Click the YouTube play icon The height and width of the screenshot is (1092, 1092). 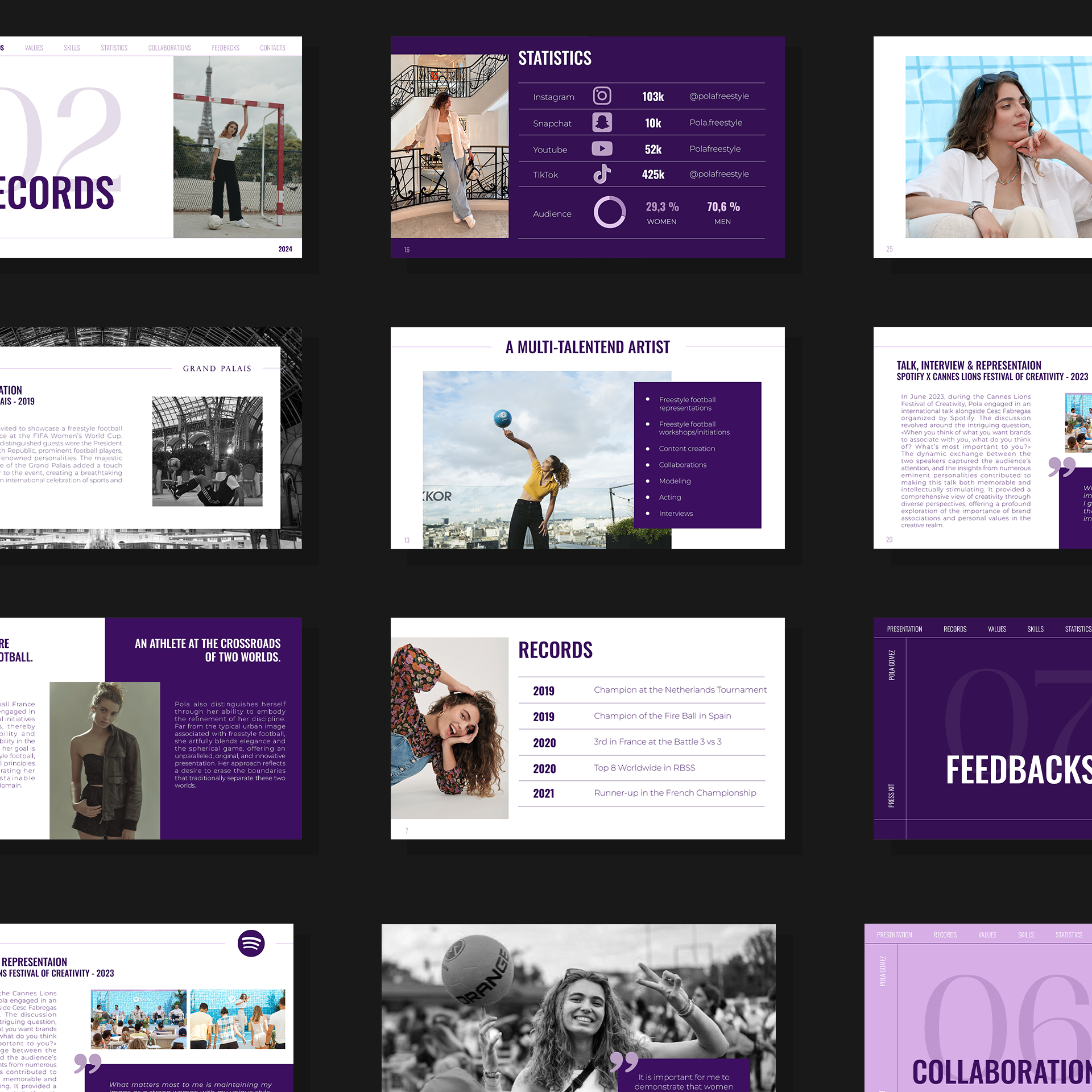[x=602, y=148]
